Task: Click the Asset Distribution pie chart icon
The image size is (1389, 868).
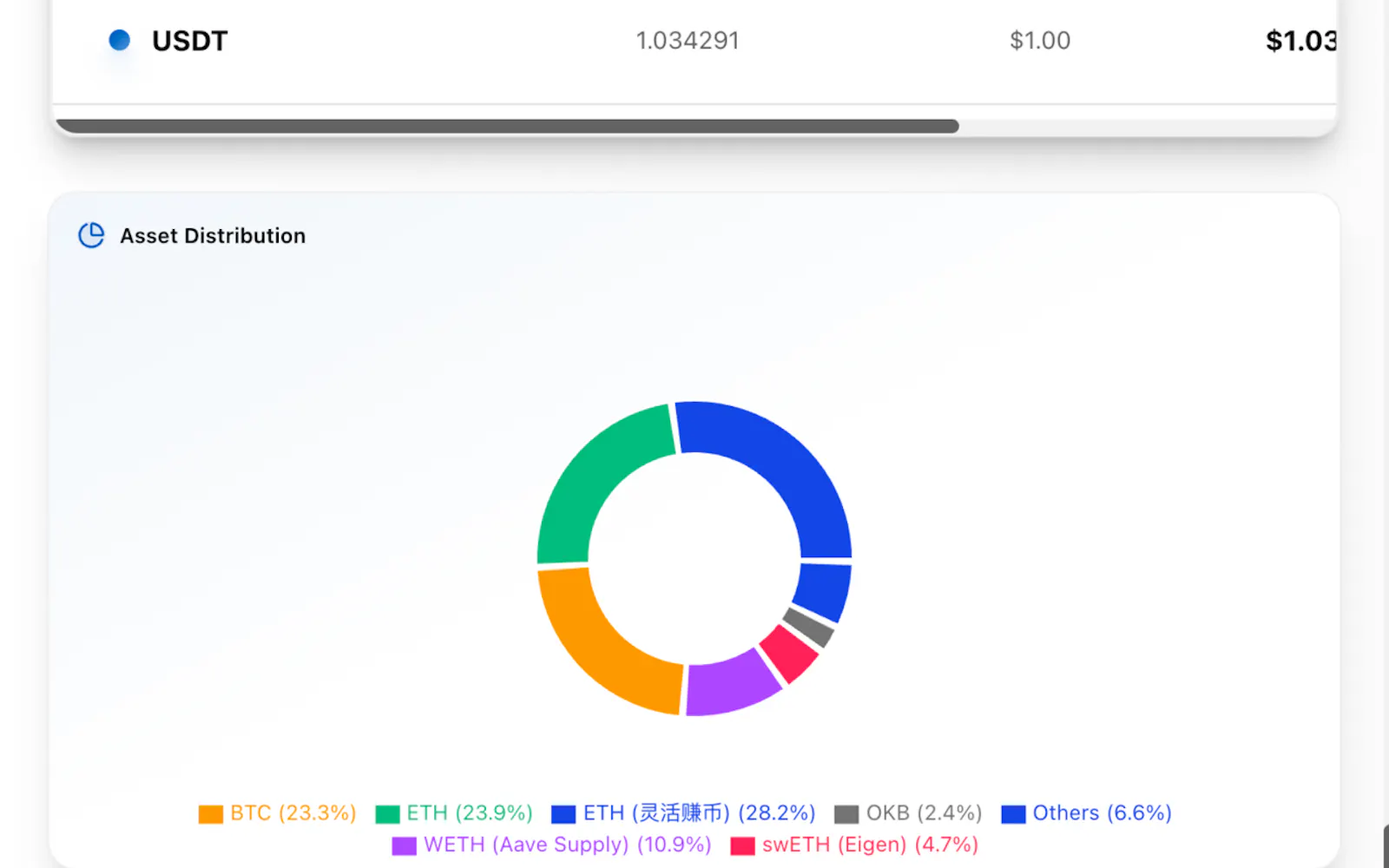Action: coord(91,235)
